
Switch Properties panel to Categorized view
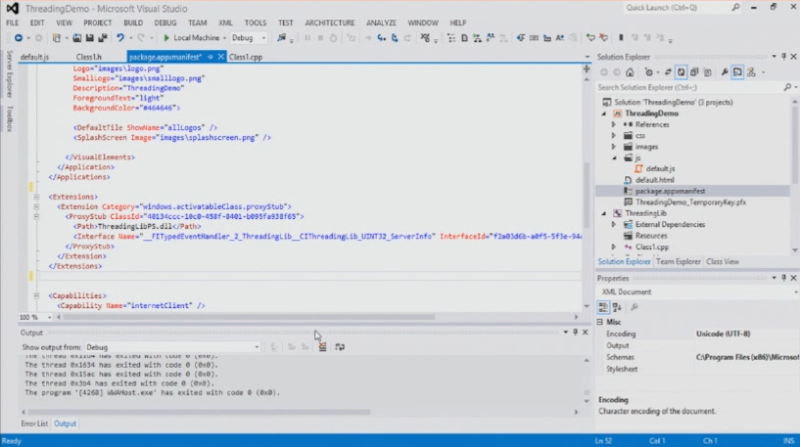603,307
